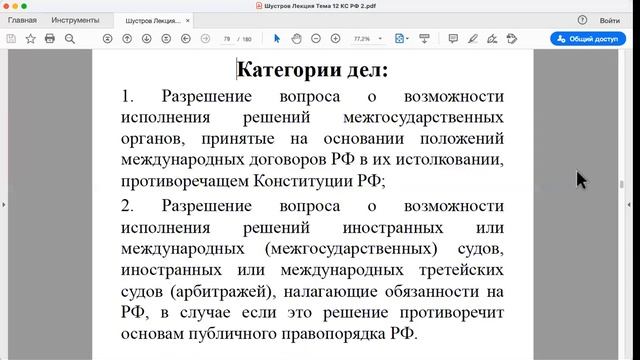The height and width of the screenshot is (360, 640).
Task: Open the Fill and Sign tool
Action: point(492,39)
